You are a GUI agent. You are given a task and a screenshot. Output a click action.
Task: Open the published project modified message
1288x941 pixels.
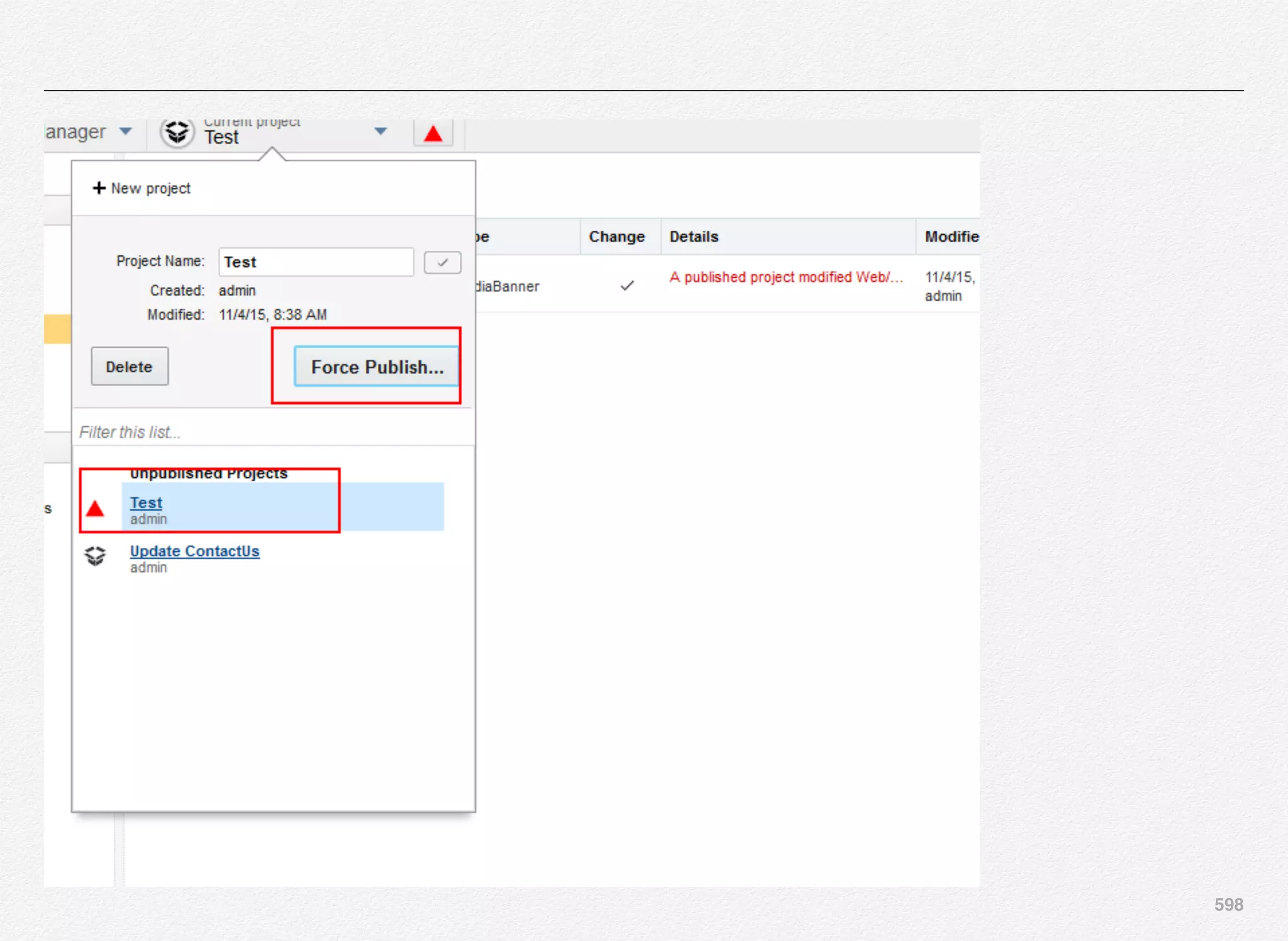786,277
